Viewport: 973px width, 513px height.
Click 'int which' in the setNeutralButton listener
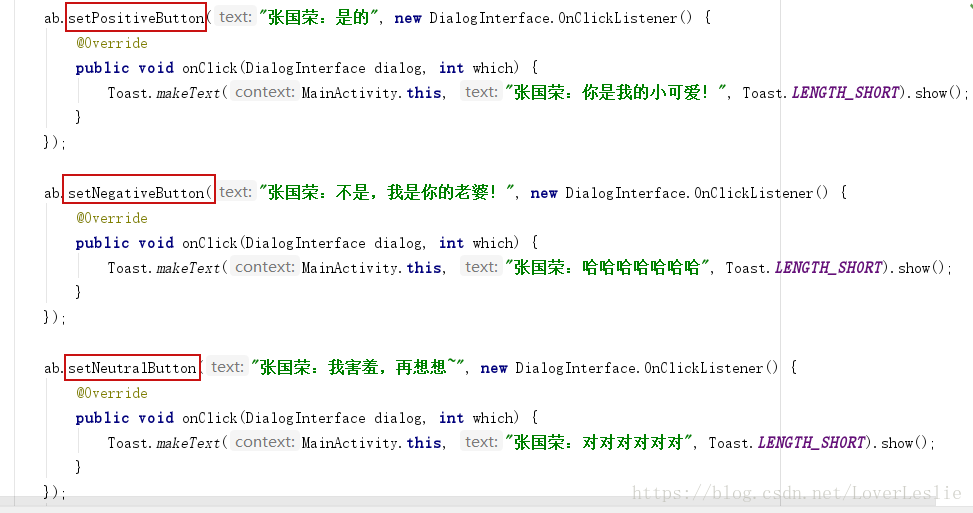coord(477,418)
